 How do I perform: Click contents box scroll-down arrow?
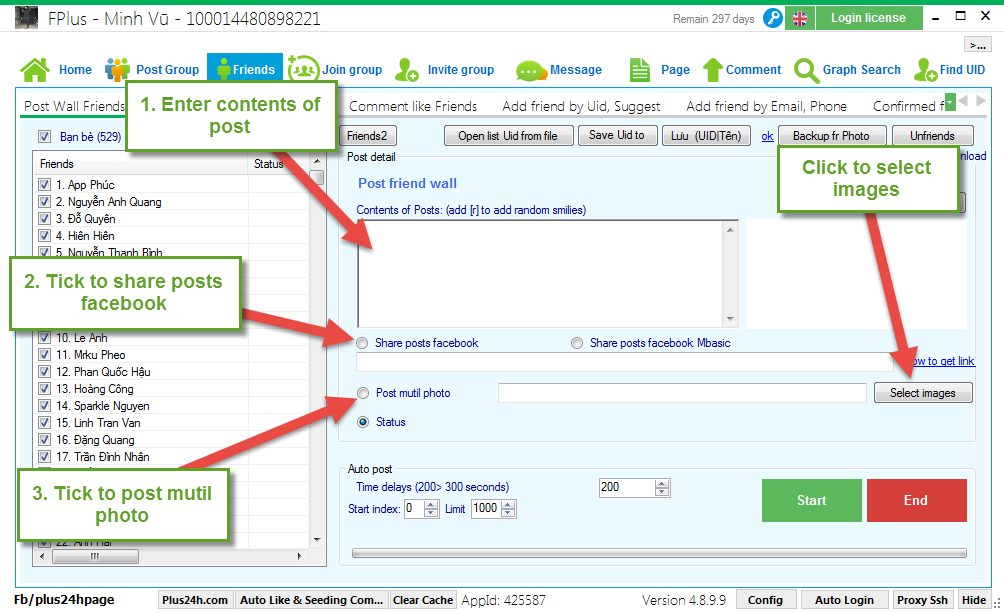[731, 319]
